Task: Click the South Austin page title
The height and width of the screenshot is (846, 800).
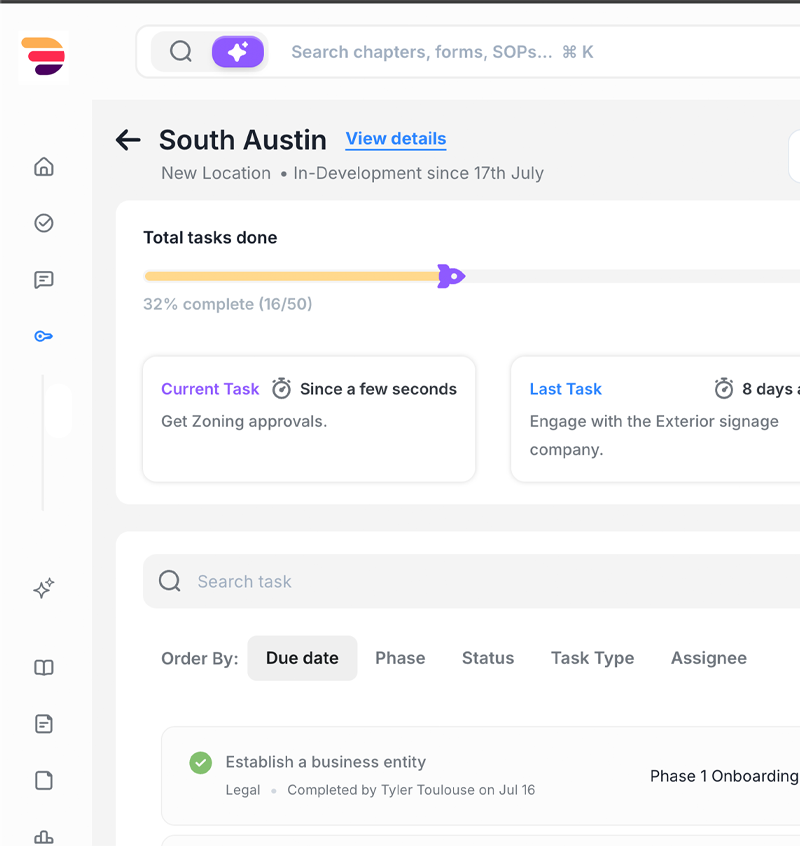Action: tap(243, 140)
